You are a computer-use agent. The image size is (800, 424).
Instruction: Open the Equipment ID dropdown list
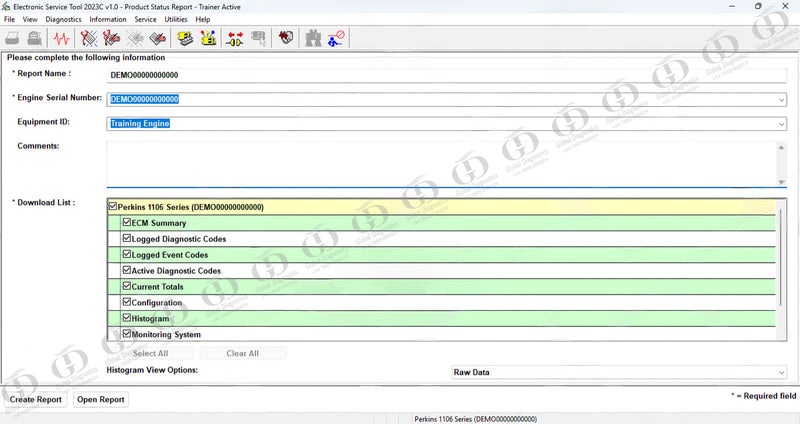pos(780,124)
